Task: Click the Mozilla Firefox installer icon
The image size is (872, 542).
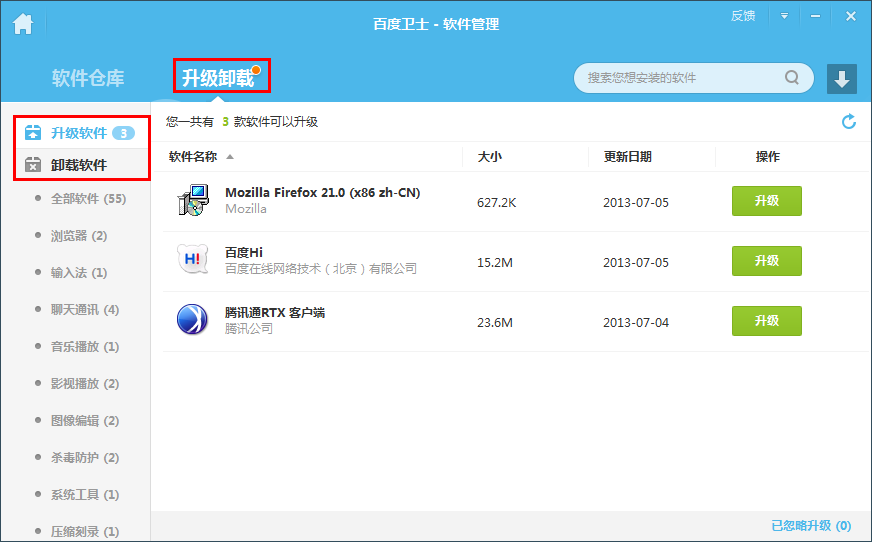Action: point(193,200)
